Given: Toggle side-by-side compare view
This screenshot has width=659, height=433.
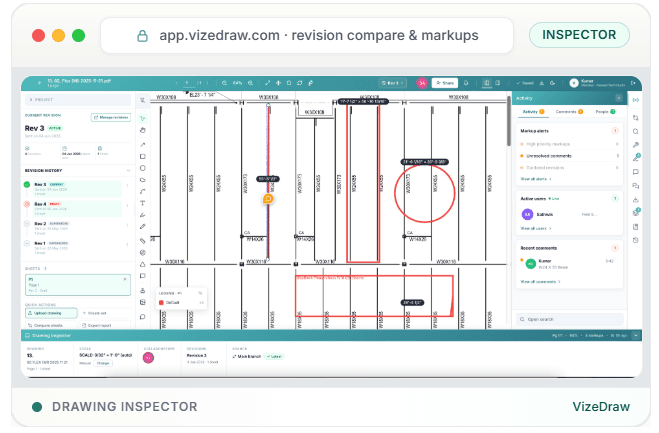Looking at the screenshot, I should (487, 83).
